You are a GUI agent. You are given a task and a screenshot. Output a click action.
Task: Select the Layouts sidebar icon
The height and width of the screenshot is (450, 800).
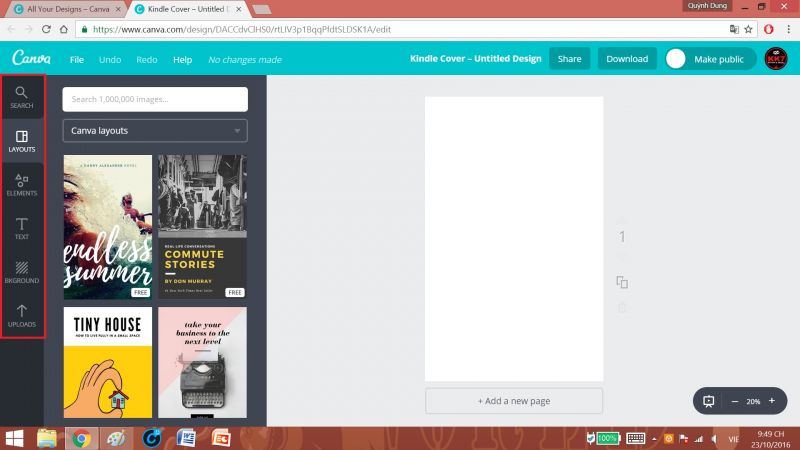pos(21,141)
